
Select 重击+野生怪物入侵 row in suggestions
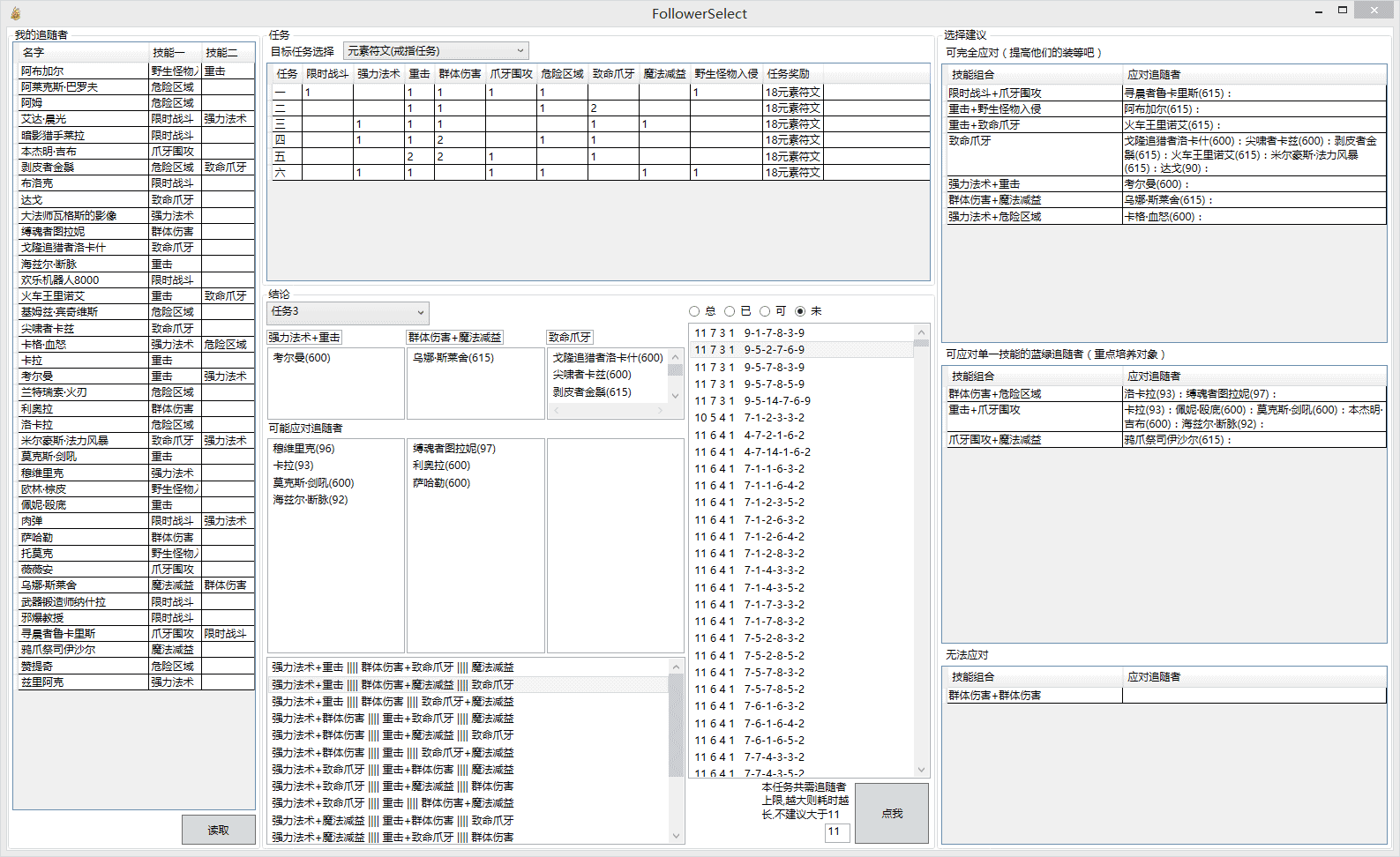tap(1165, 109)
